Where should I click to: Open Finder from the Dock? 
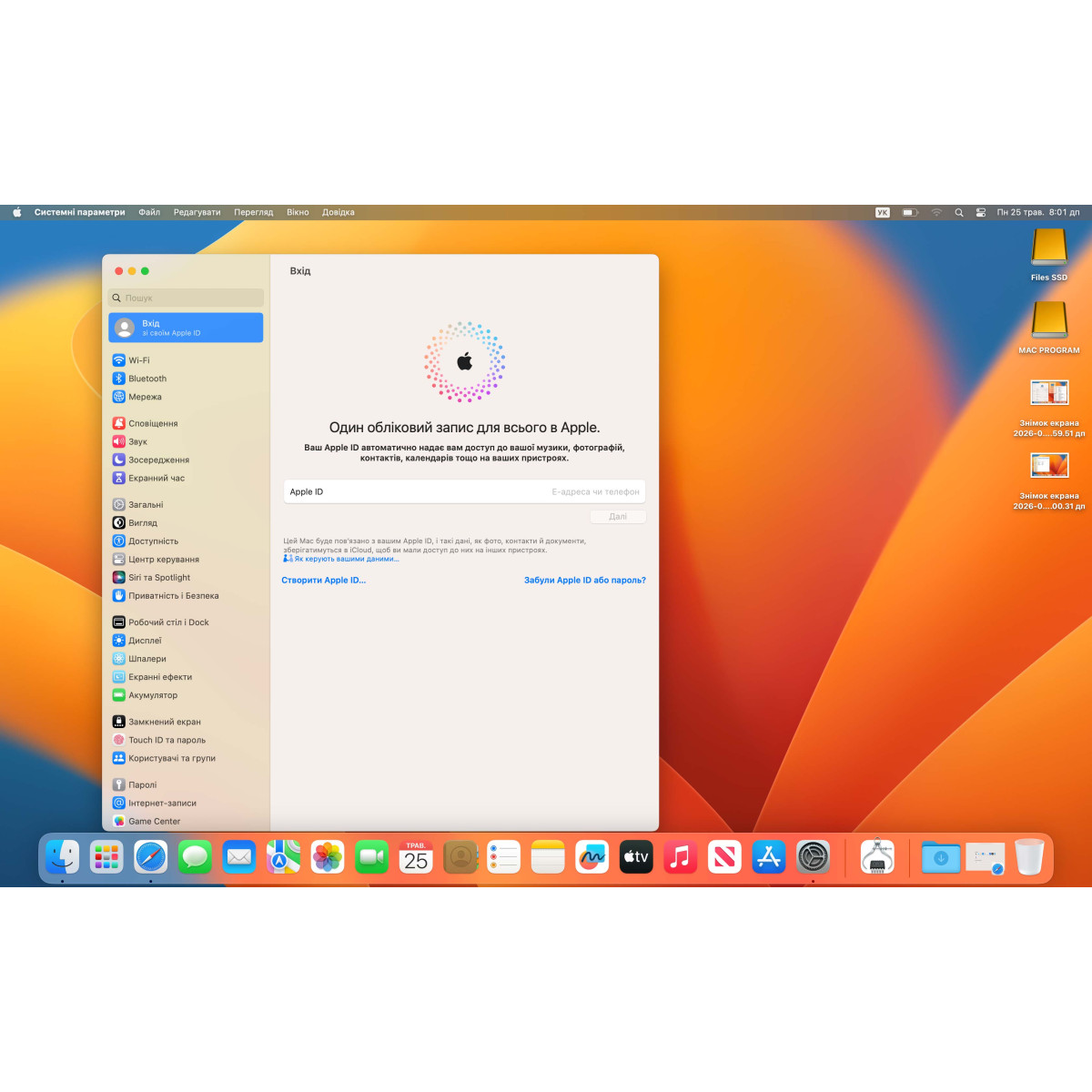click(63, 857)
